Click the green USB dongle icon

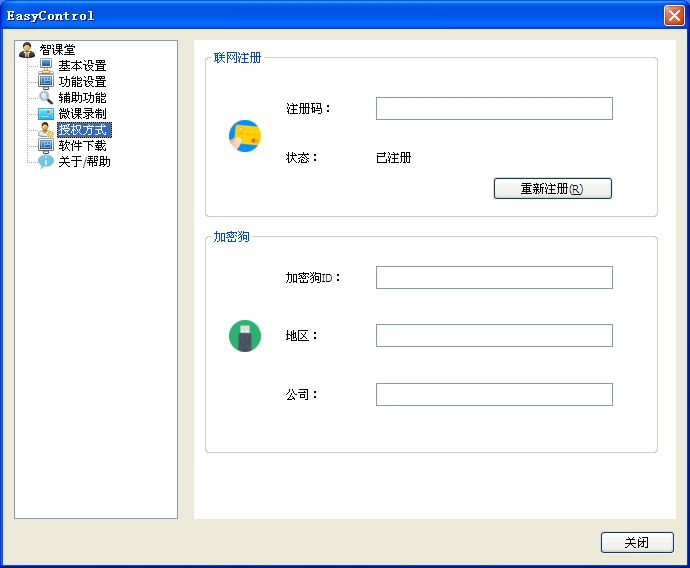pos(245,336)
